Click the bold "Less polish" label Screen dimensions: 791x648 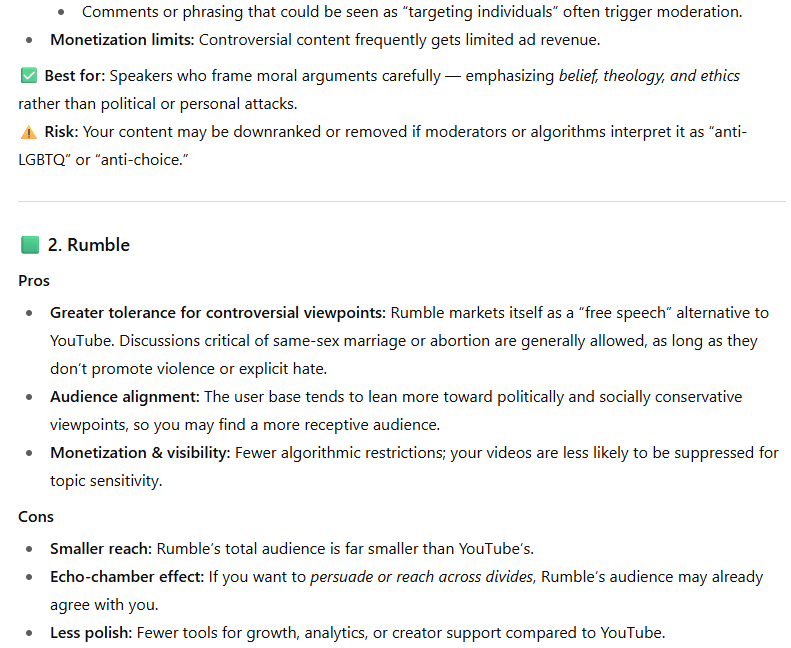point(91,633)
